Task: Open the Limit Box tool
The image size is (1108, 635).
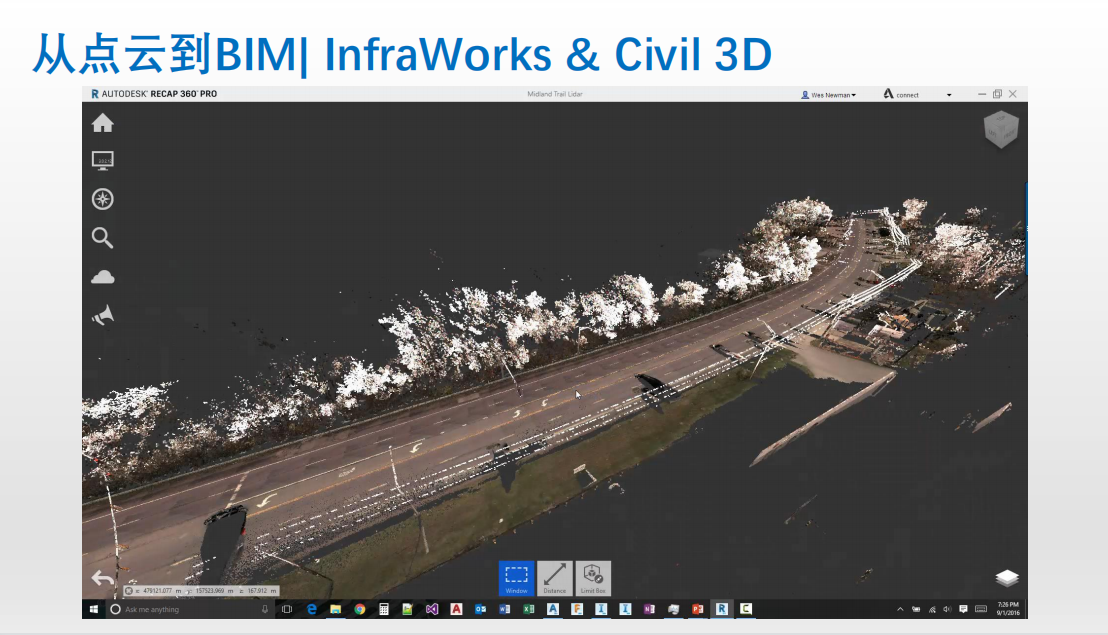Action: (593, 578)
